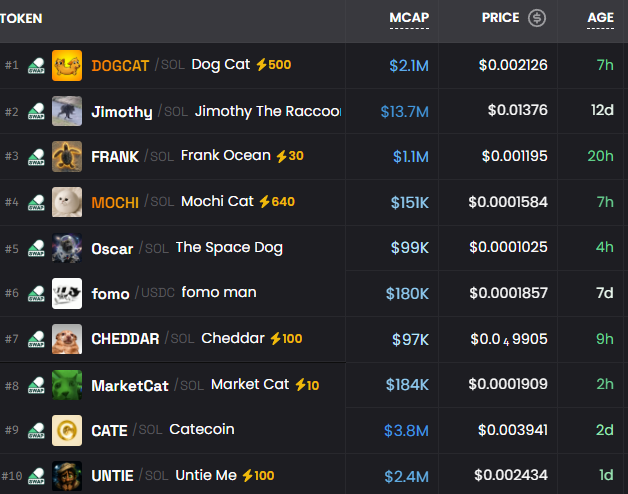Click the lightning boost 500 badge on DOGCAT

274,65
